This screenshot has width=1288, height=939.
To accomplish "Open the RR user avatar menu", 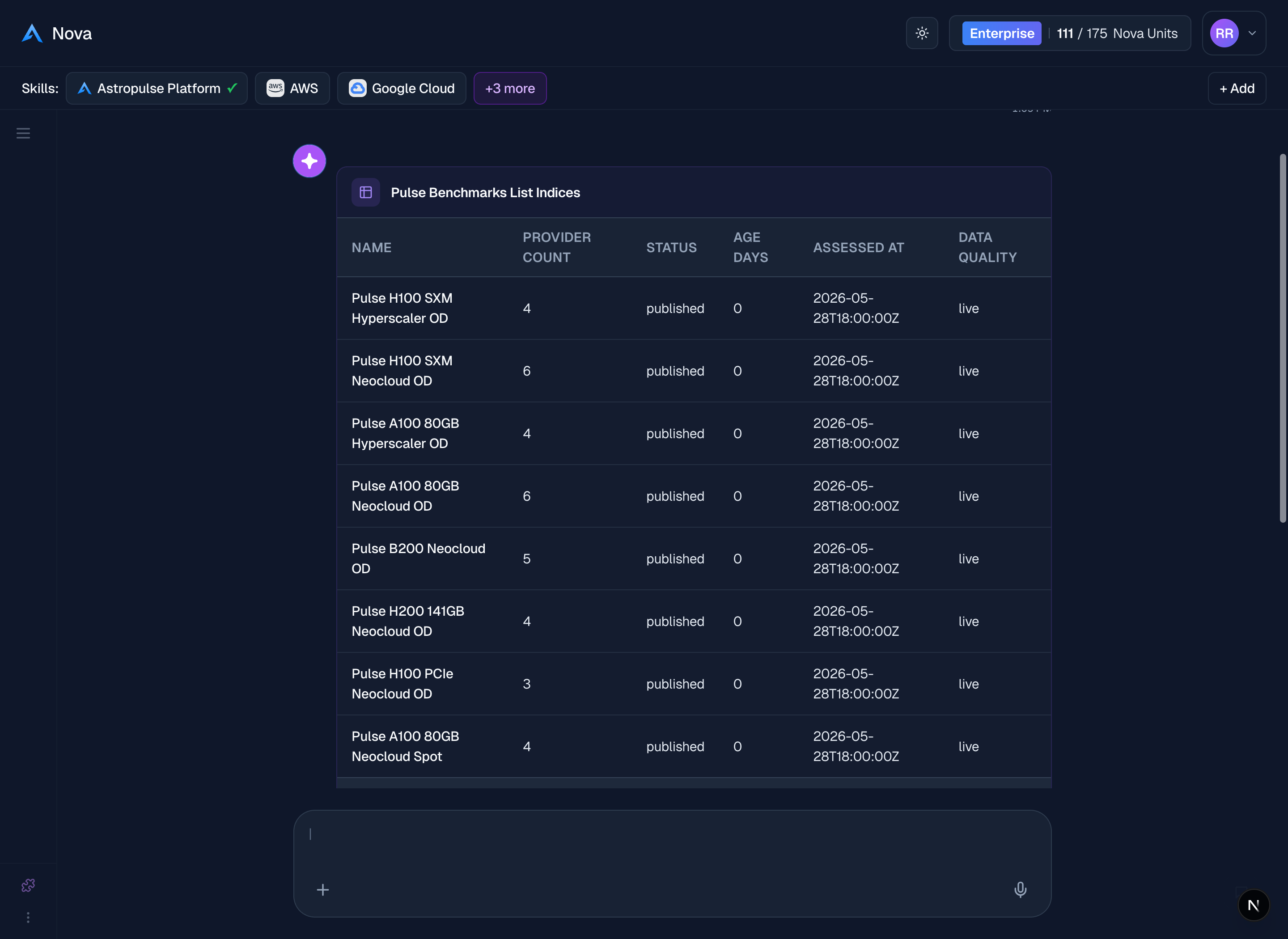I will pos(1224,33).
